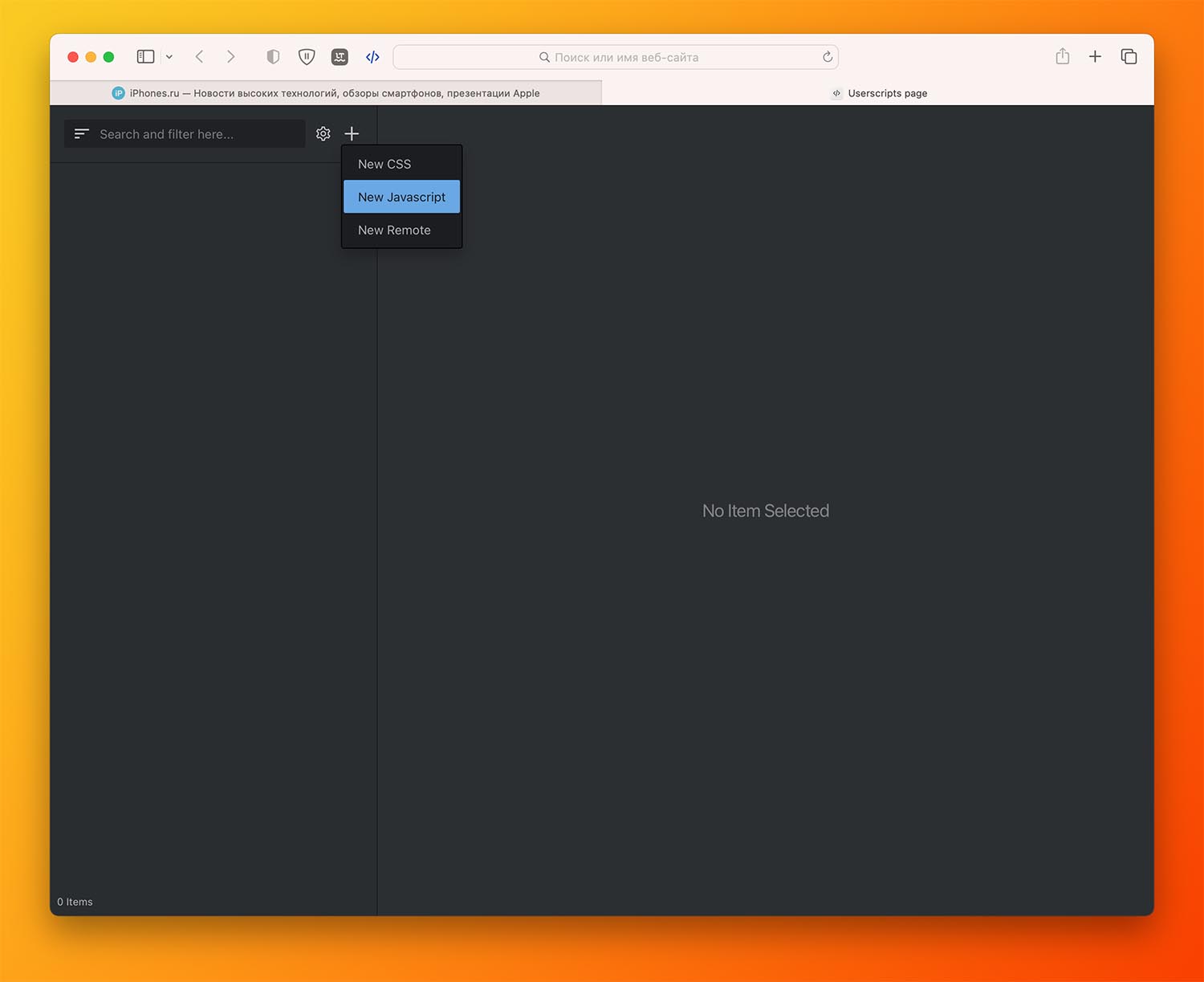The image size is (1204, 982).
Task: Click the Userscripts page tab favicon
Action: click(836, 93)
